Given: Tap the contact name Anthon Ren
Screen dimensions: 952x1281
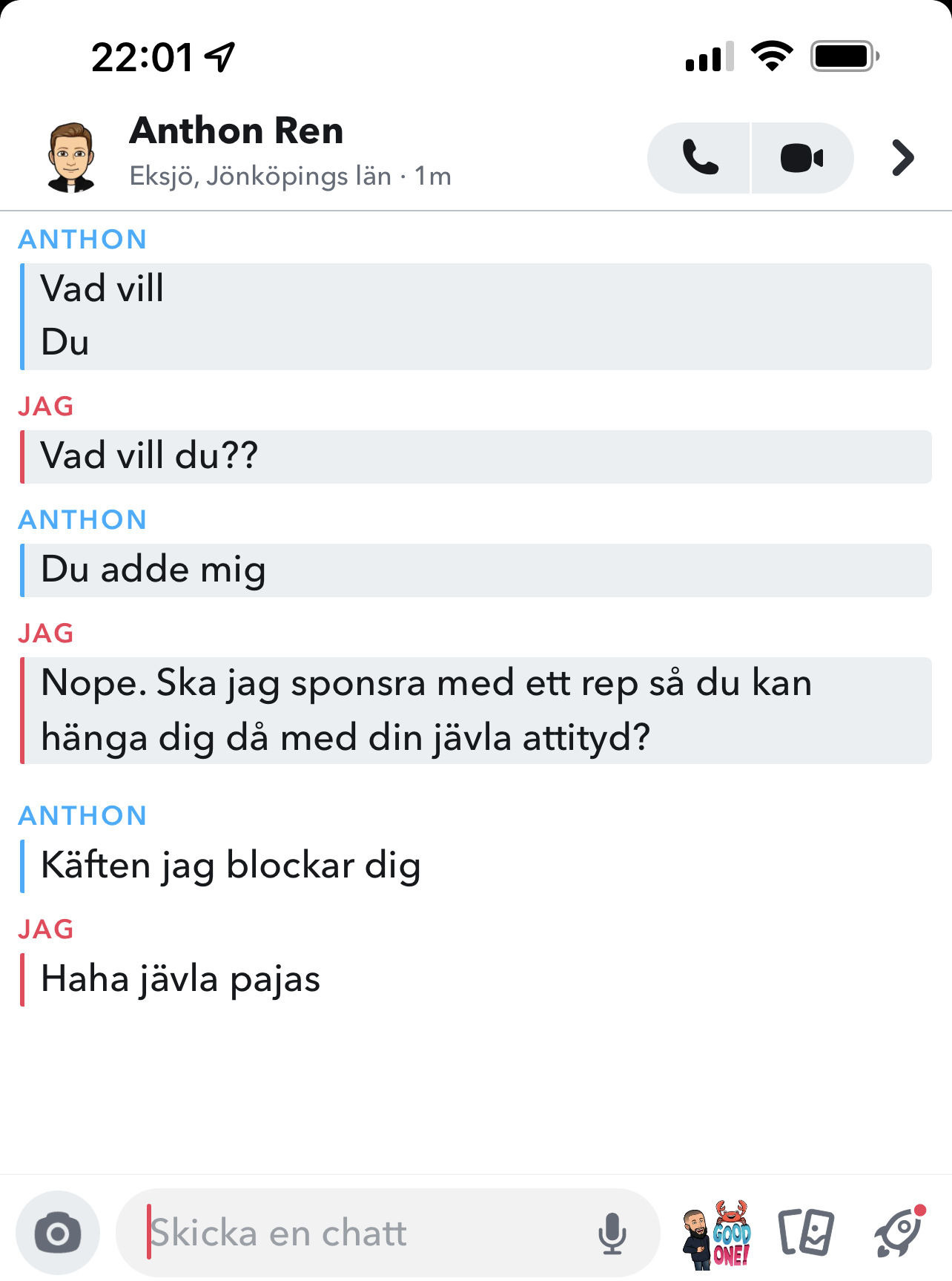Looking at the screenshot, I should (x=237, y=131).
